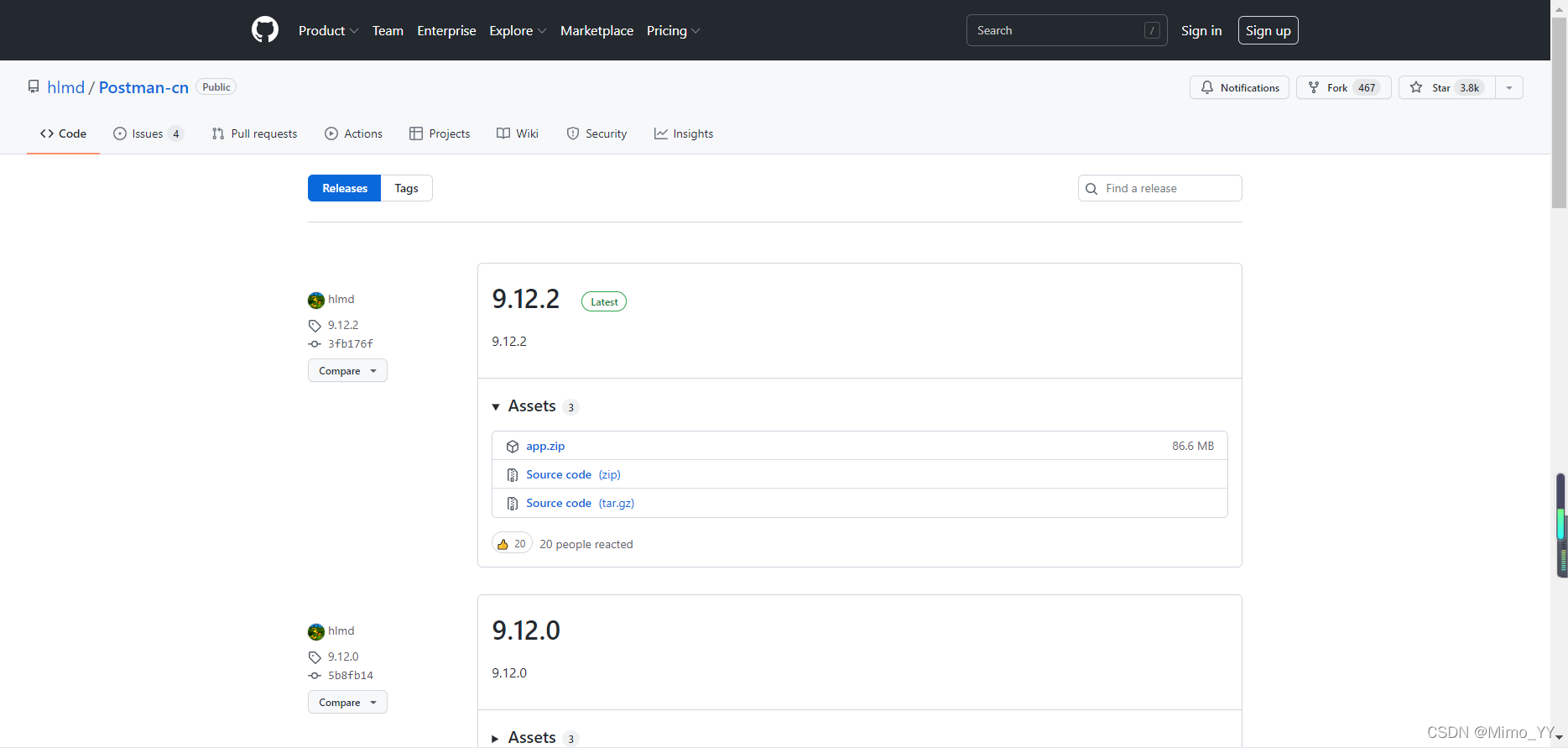Open the Product menu in header

tap(328, 30)
